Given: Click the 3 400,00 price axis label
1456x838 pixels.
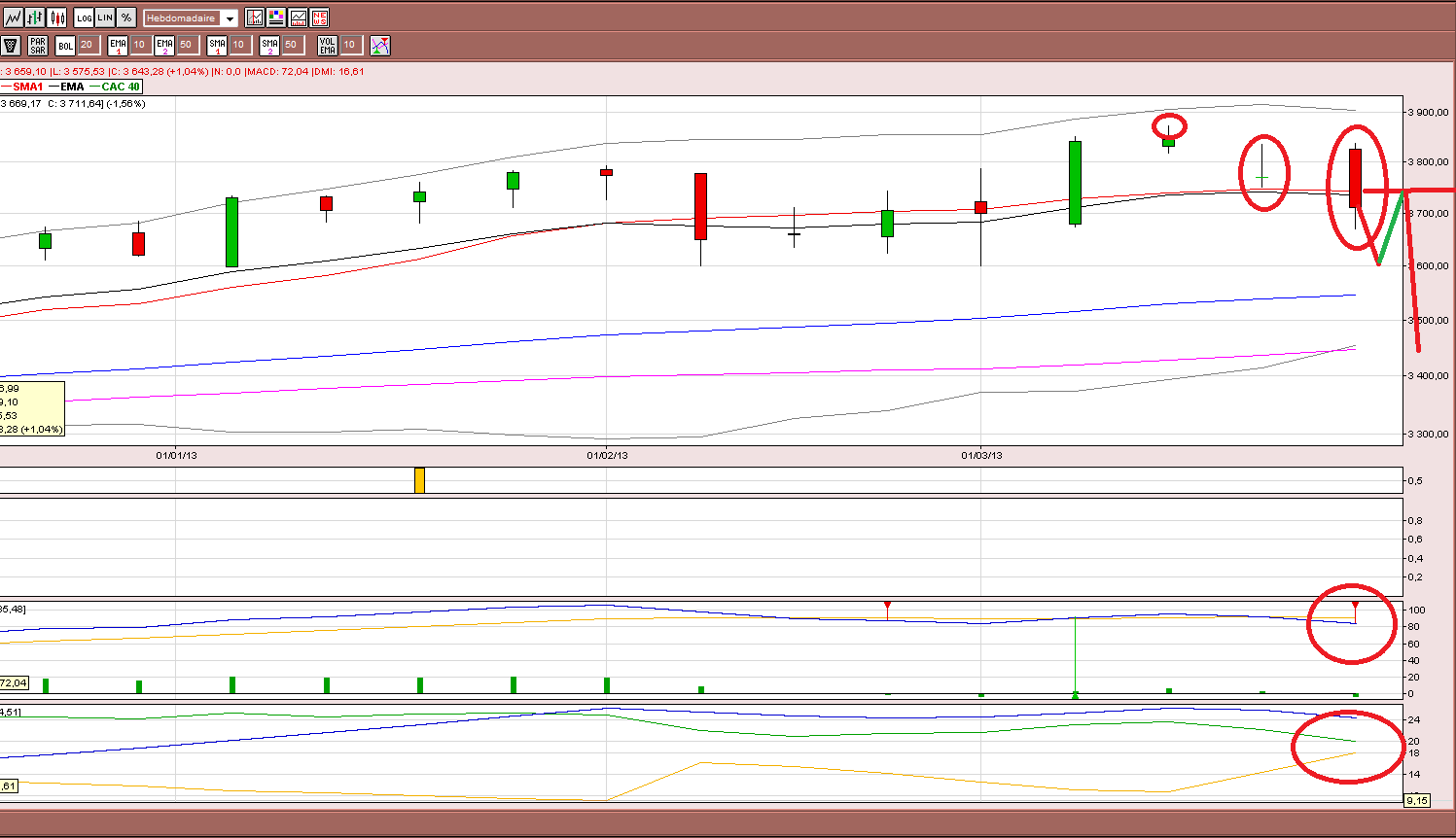Looking at the screenshot, I should point(1429,375).
